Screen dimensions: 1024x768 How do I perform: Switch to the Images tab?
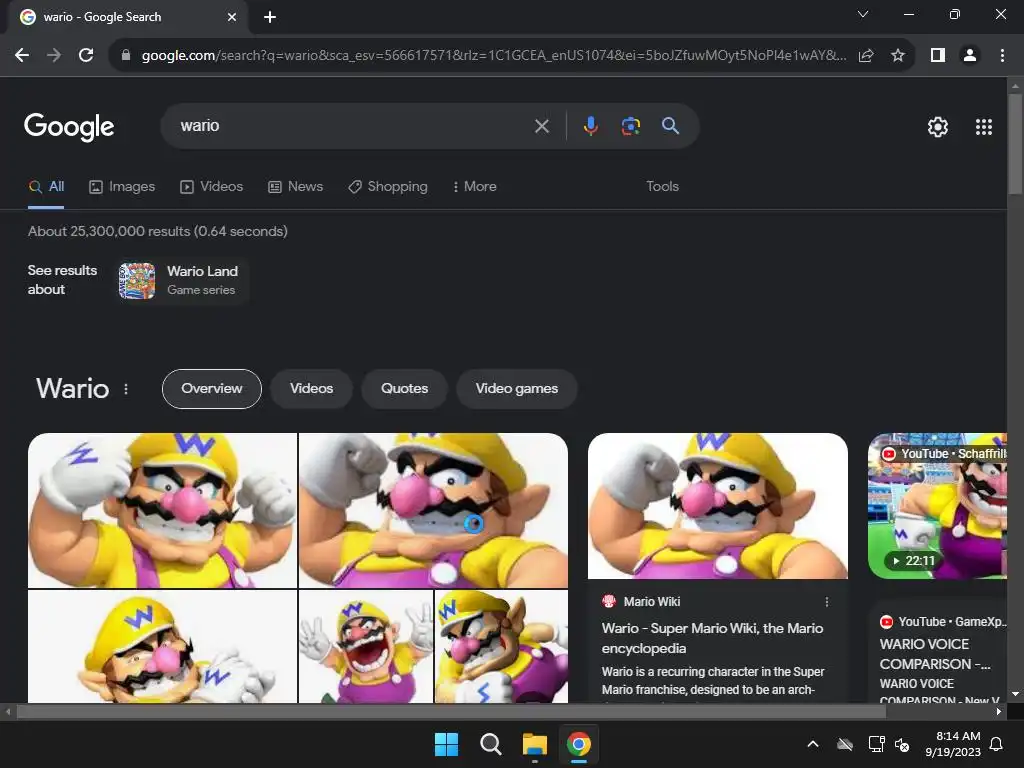122,187
